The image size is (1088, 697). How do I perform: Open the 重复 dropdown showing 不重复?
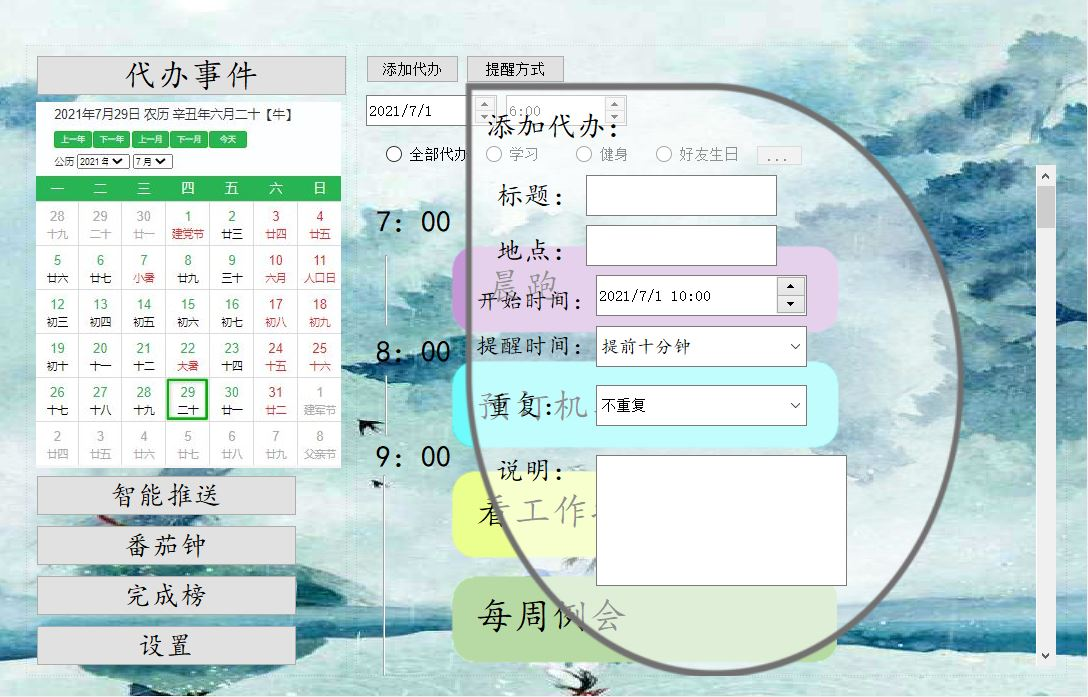[701, 405]
